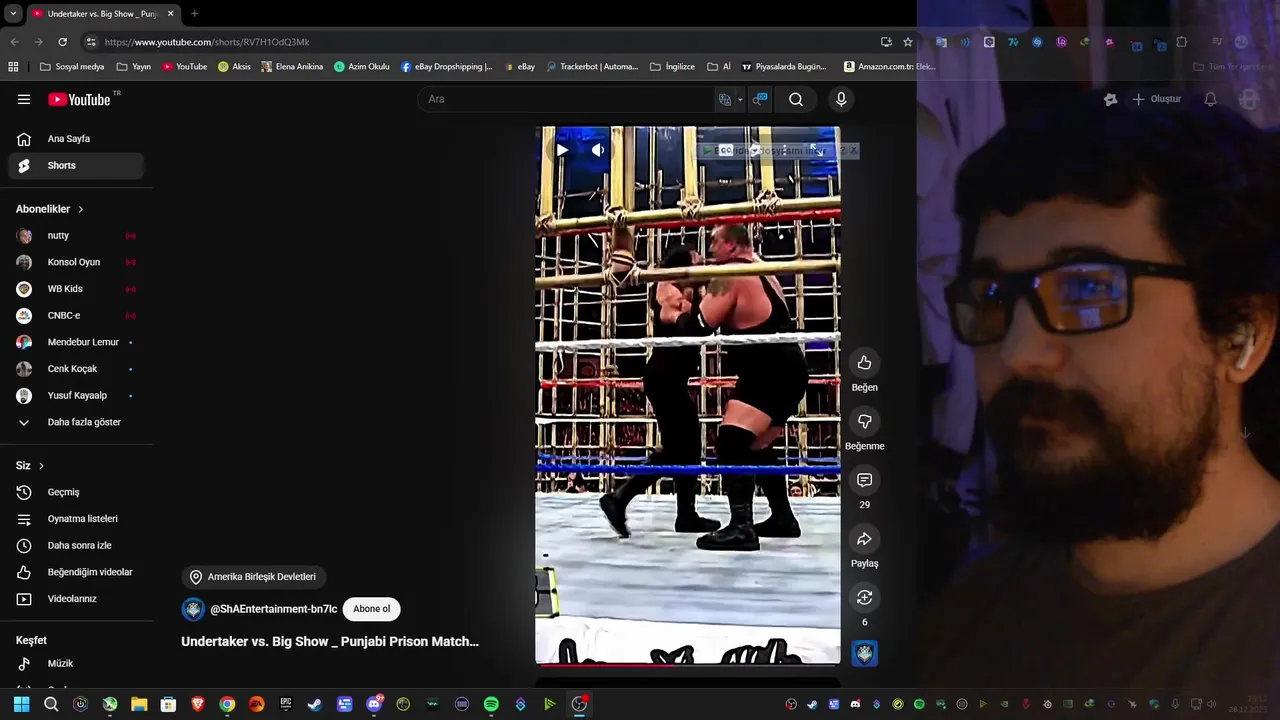The width and height of the screenshot is (1280, 720).
Task: Open Mendebur Lemur subscription
Action: coord(76,342)
